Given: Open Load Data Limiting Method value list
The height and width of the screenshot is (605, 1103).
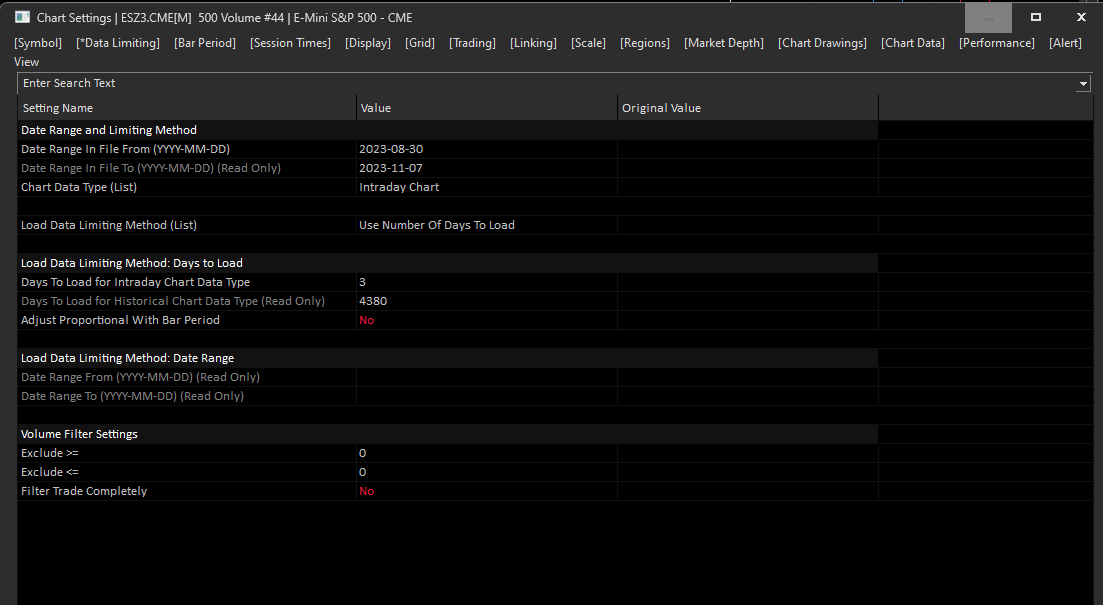Looking at the screenshot, I should coord(487,225).
